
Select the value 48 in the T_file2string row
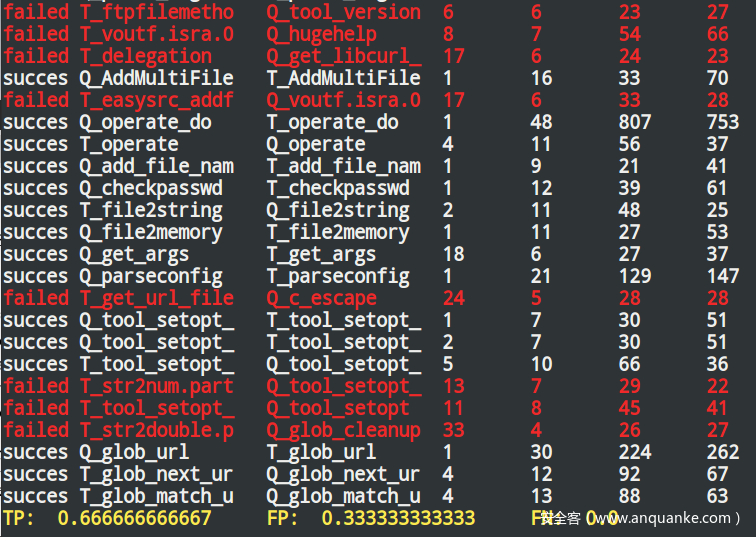(x=630, y=211)
